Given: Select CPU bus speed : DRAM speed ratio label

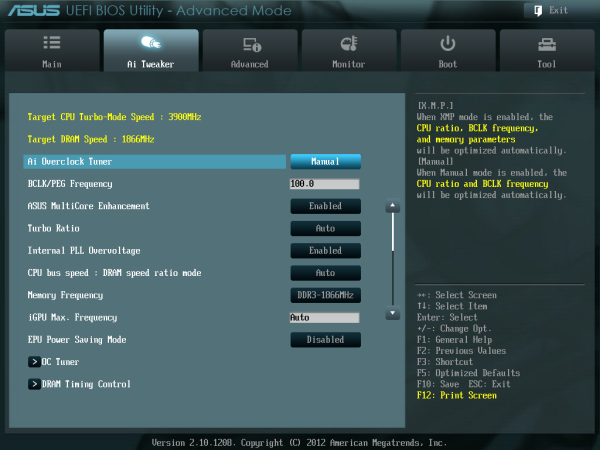Looking at the screenshot, I should (x=114, y=273).
